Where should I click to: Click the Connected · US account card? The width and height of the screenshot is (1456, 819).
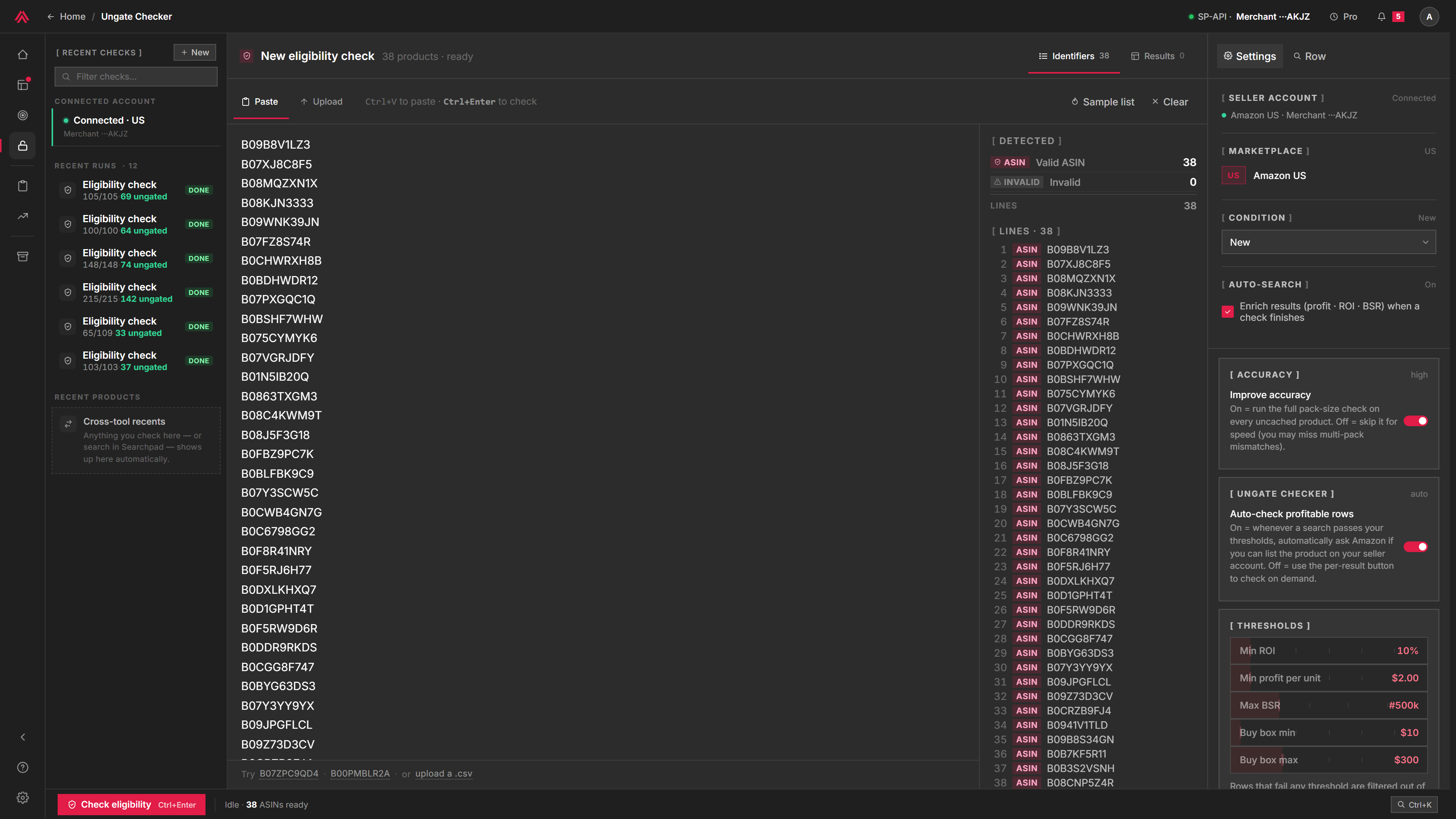(136, 127)
